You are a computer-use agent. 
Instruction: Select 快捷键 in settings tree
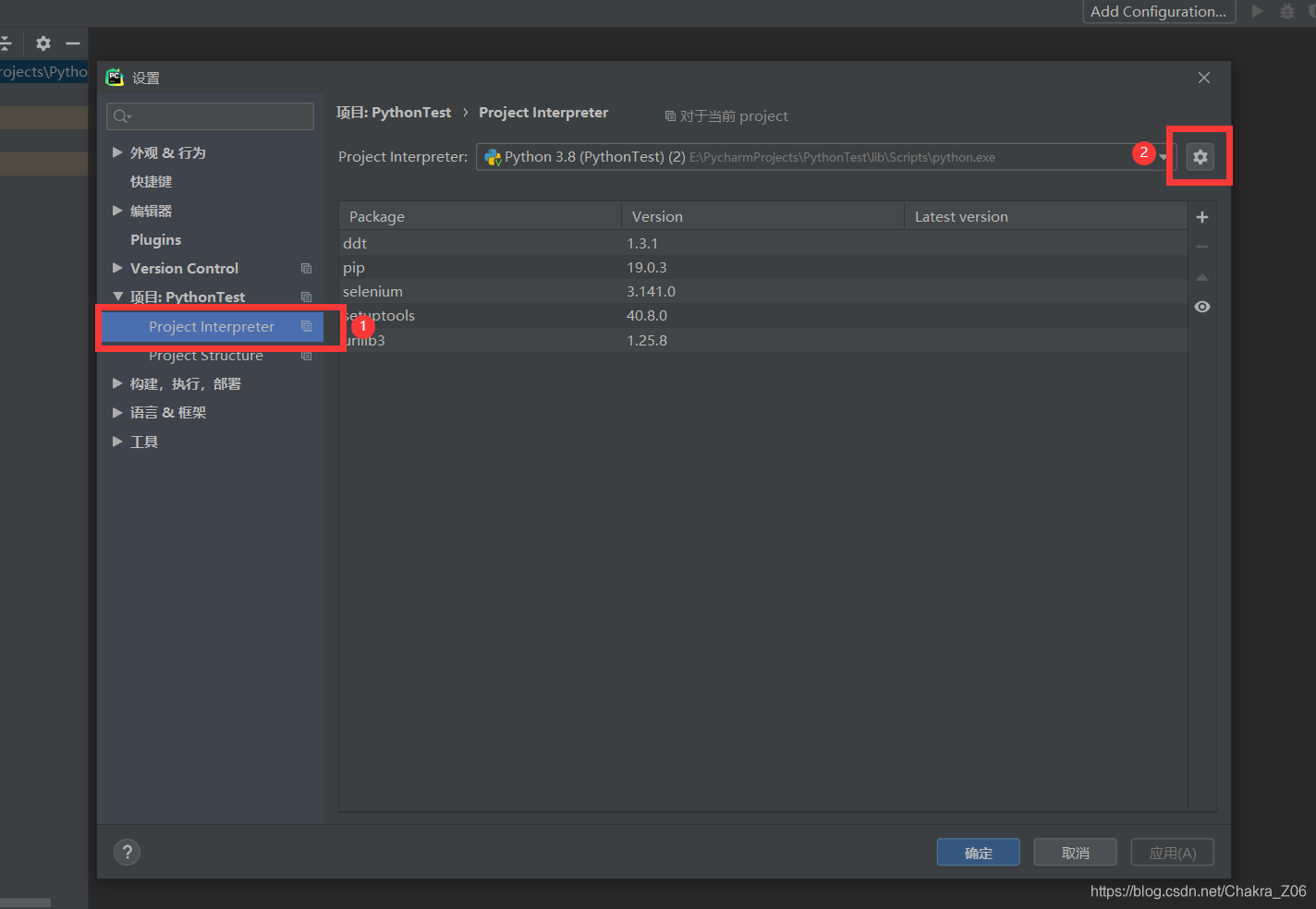(152, 182)
